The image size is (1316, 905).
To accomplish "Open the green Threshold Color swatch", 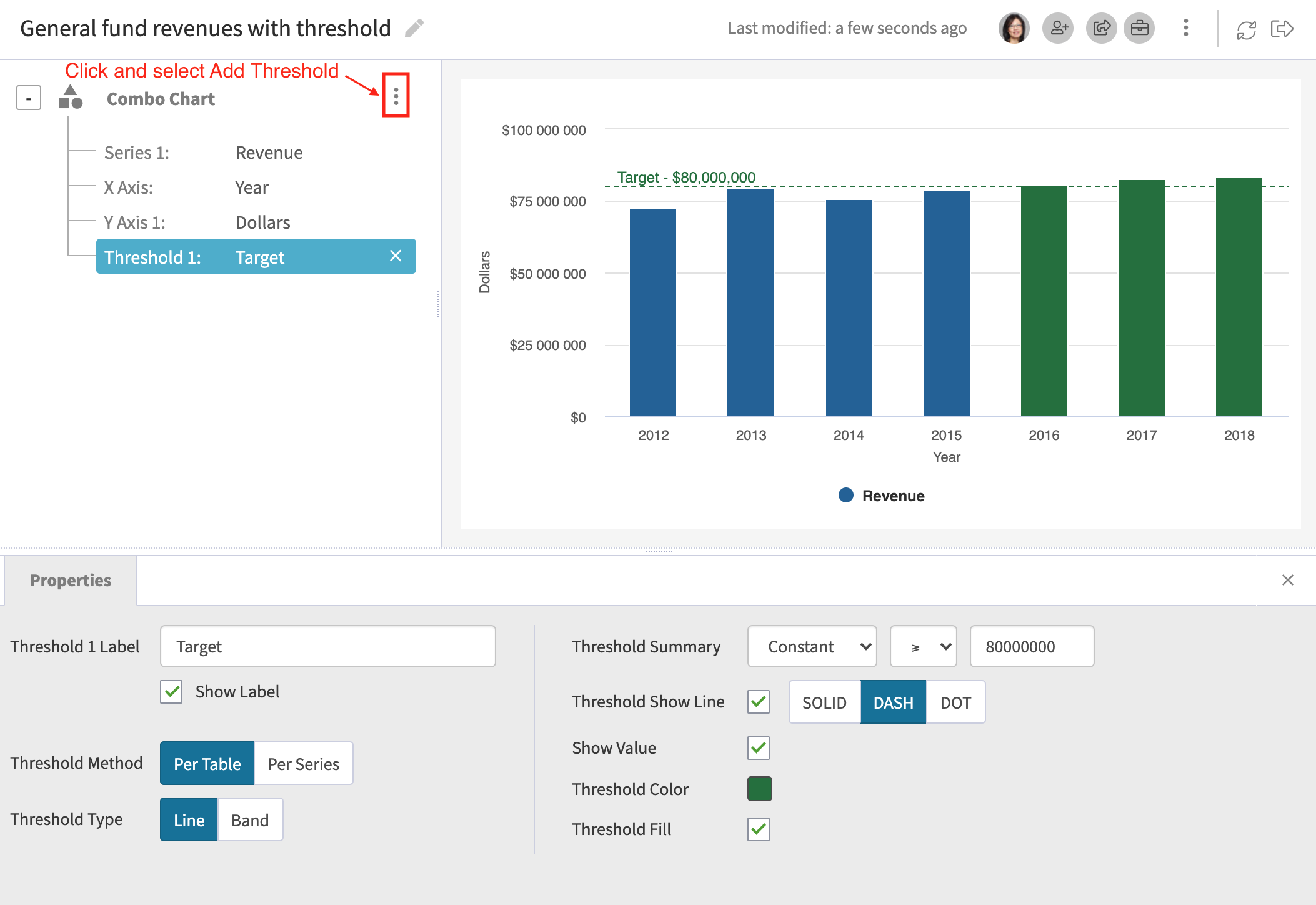I will (759, 789).
